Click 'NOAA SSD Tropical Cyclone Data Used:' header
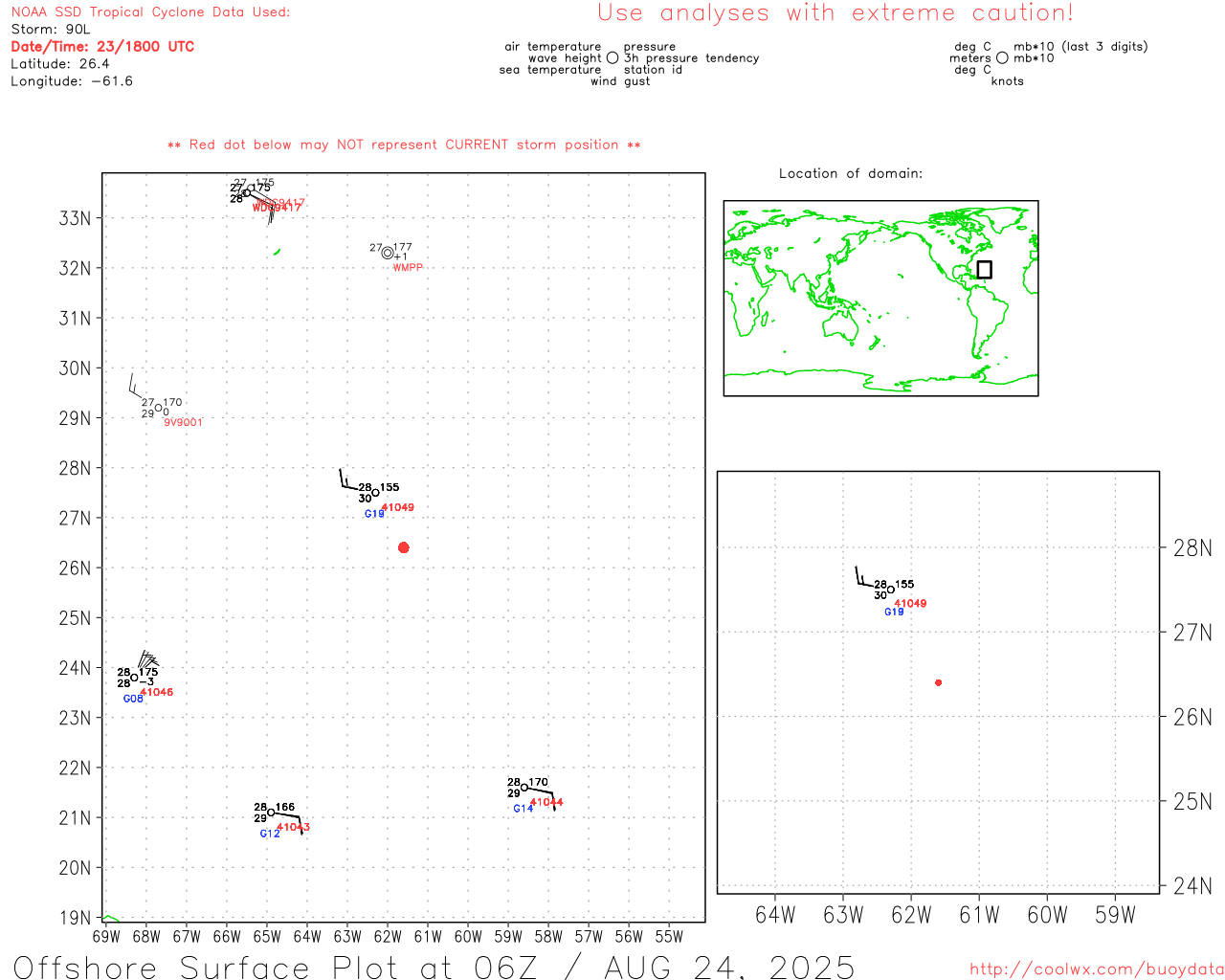Screen dimensions: 1225x980 click(150, 12)
